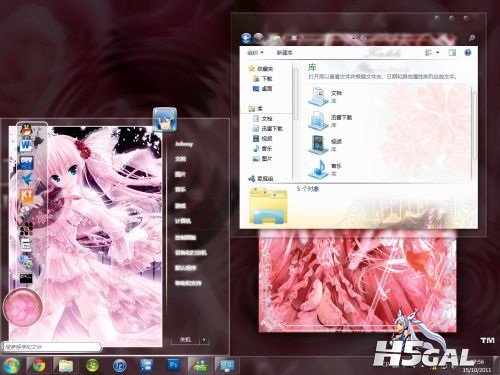This screenshot has height=375, width=500.
Task: Select 家庭组 in Explorer navigation pane
Action: [x=261, y=179]
